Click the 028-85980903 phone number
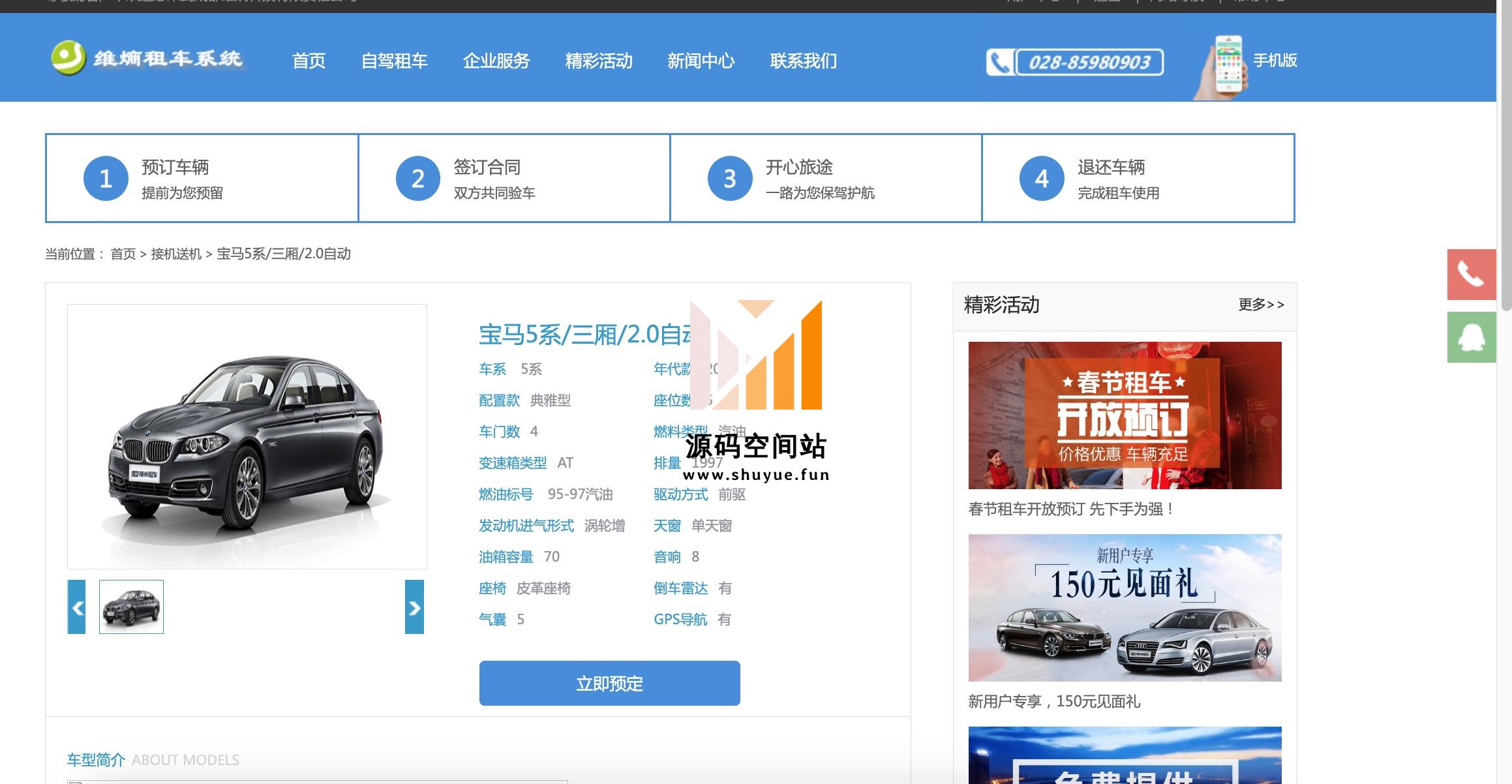Screen dimensions: 1512x784 (1089, 63)
